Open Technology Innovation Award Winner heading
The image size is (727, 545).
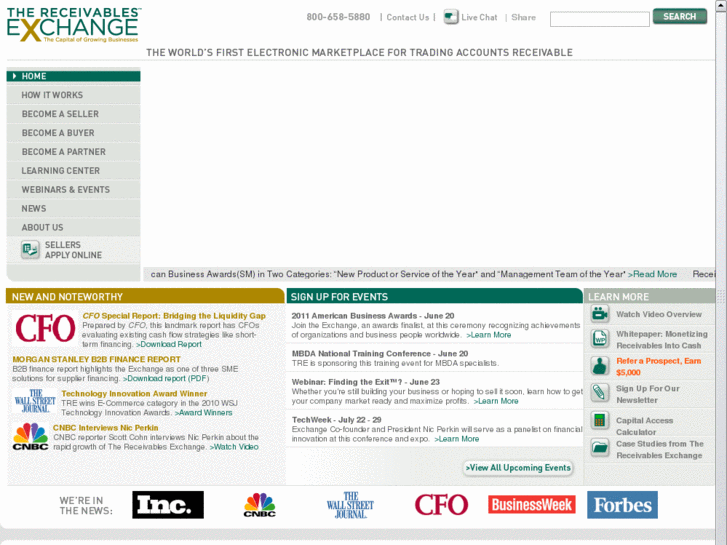tap(134, 394)
